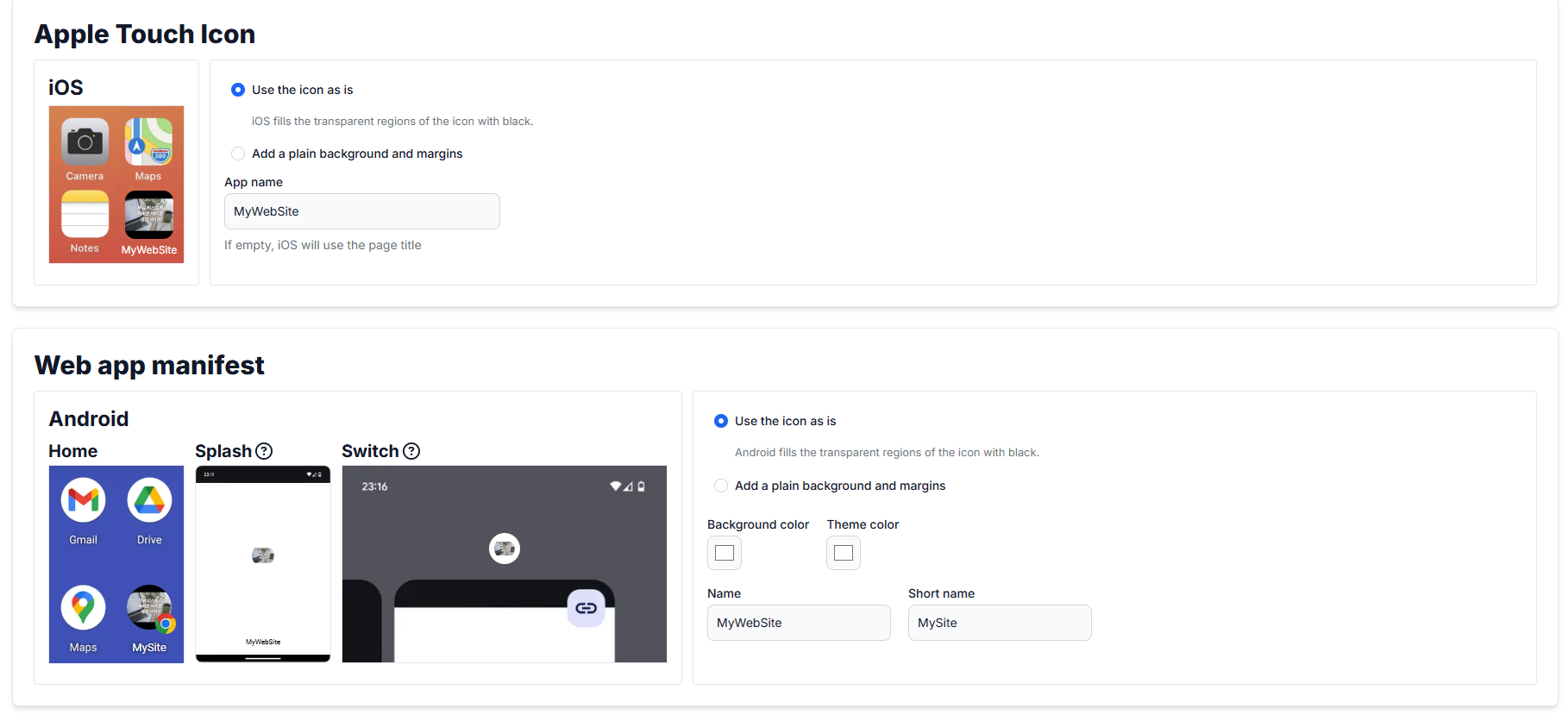Click the 'Apple Touch Icon' heading
1568x715 pixels.
tap(145, 34)
